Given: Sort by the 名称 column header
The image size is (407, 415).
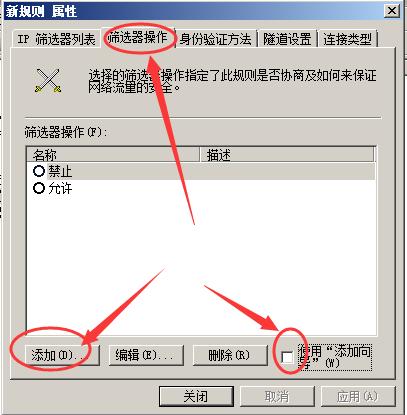Looking at the screenshot, I should (x=113, y=155).
